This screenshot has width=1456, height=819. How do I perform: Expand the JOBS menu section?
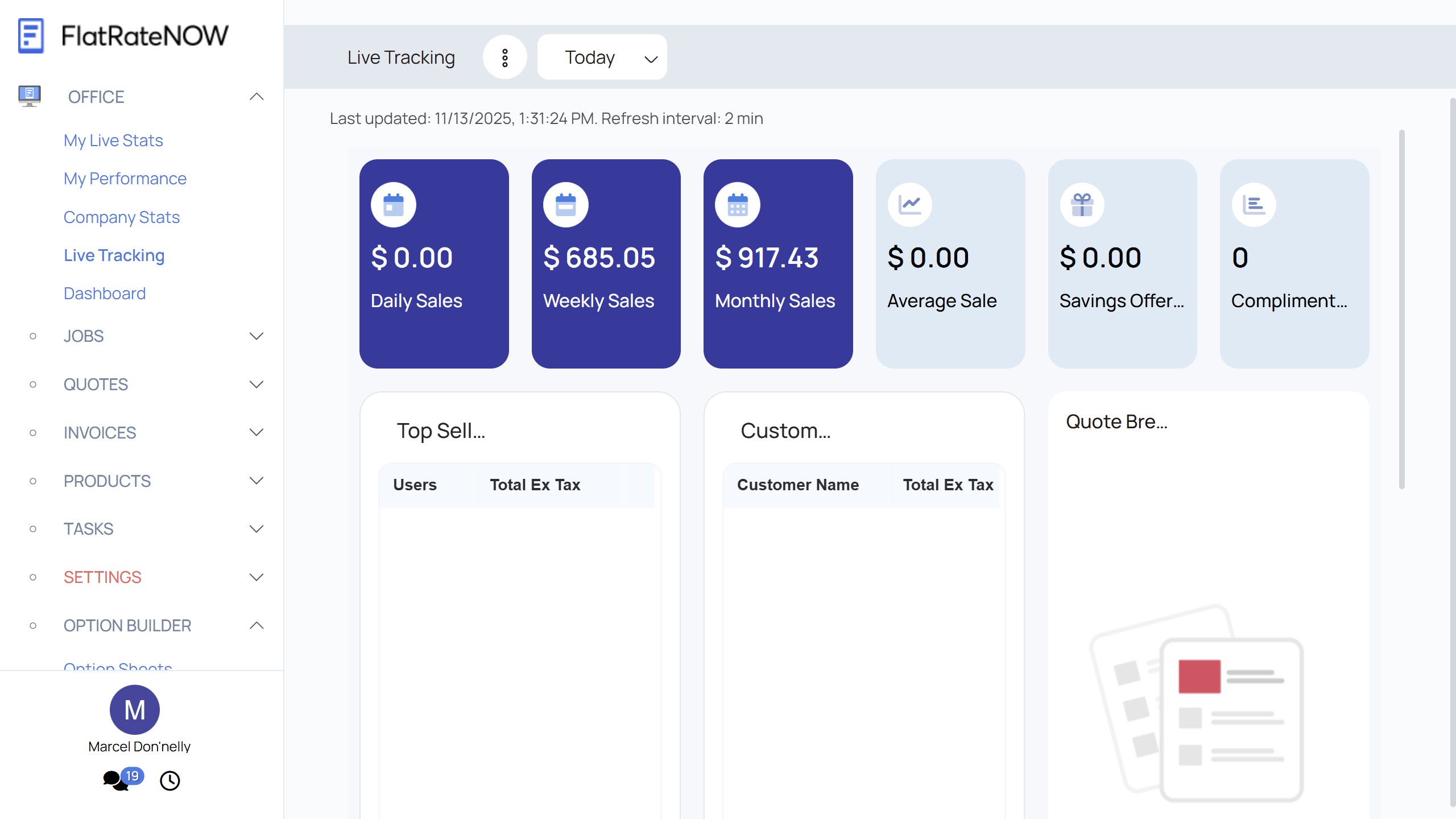tap(257, 336)
